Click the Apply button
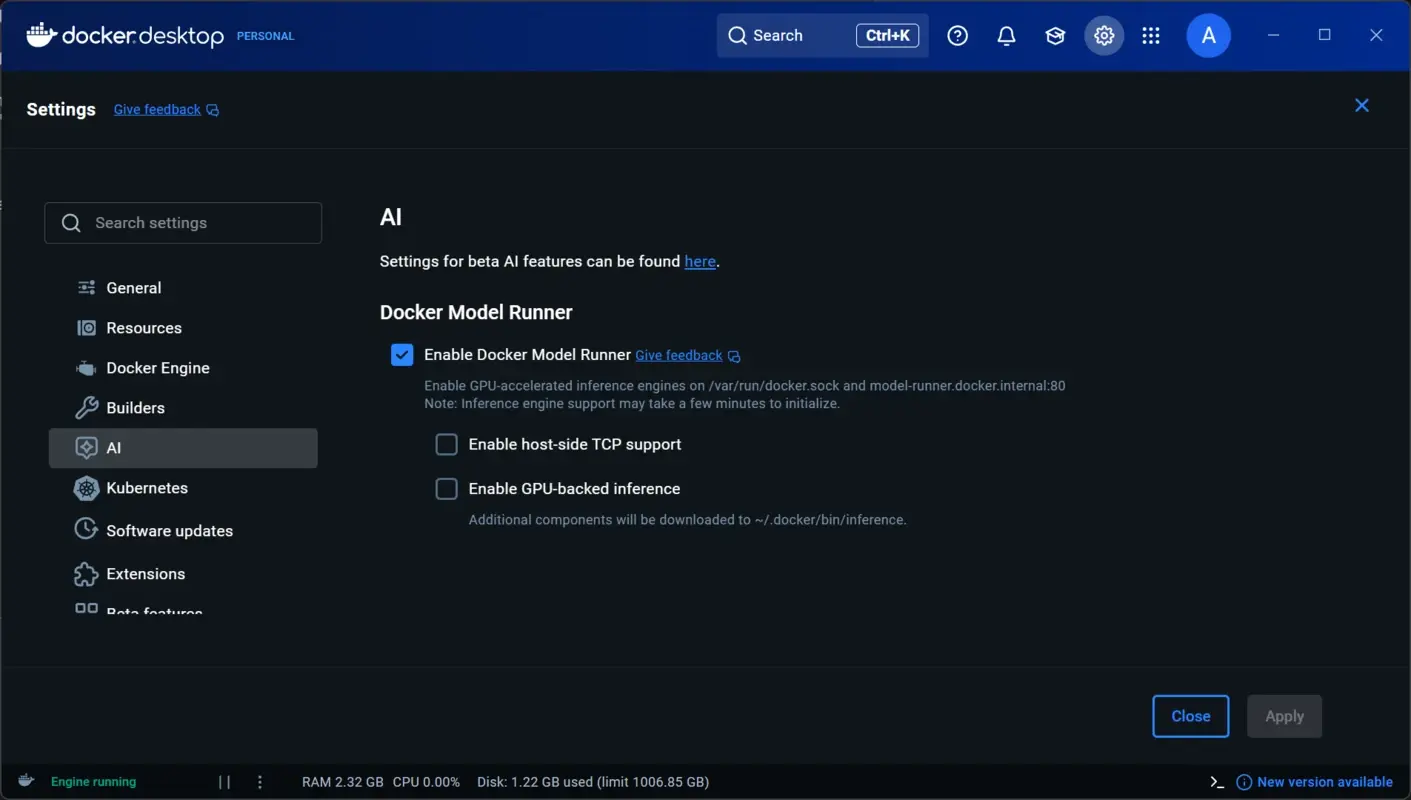The width and height of the screenshot is (1411, 800). [x=1284, y=716]
